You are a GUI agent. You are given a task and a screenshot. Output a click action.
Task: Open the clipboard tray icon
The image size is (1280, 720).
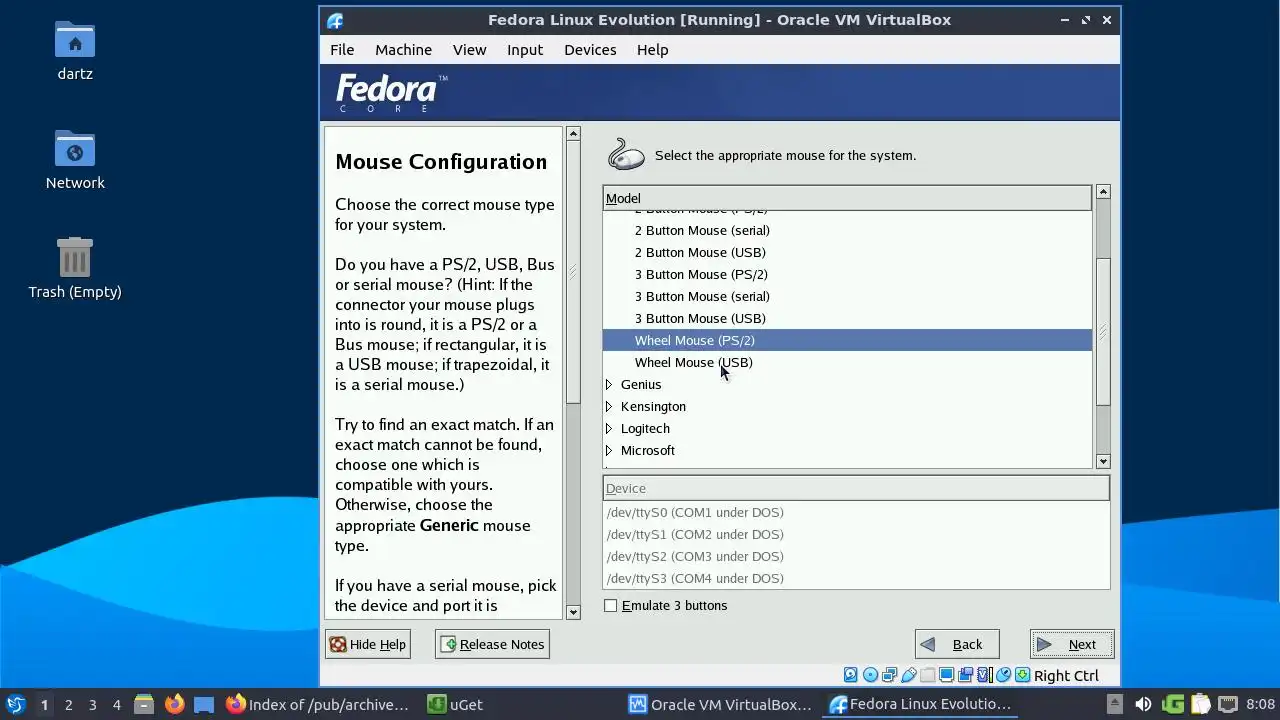(x=1201, y=704)
